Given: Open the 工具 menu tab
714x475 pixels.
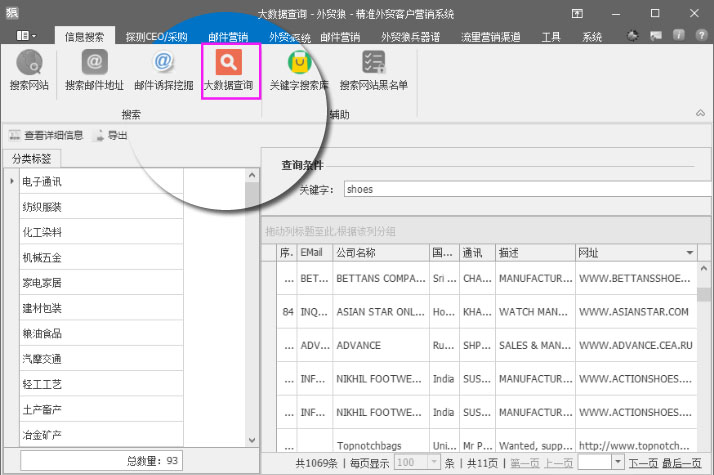Looking at the screenshot, I should pos(550,36).
